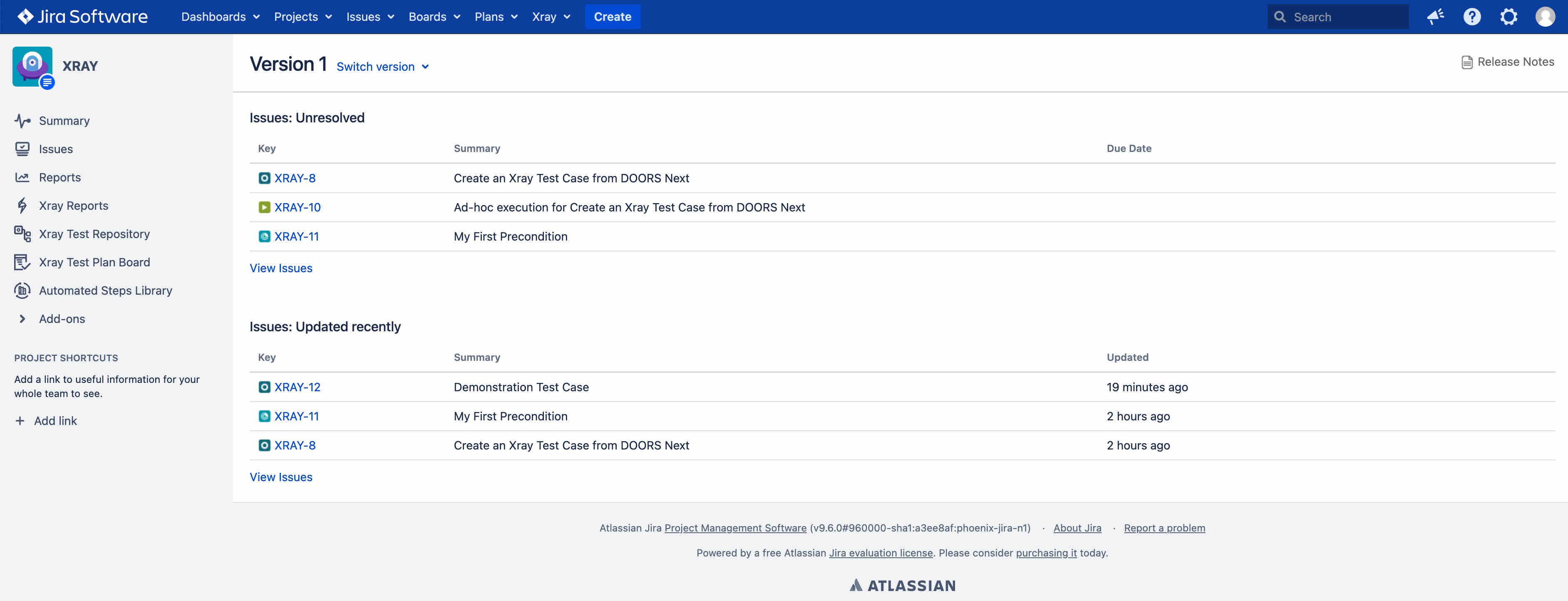Open the Boards menu
Viewport: 1568px width, 601px height.
coord(434,17)
